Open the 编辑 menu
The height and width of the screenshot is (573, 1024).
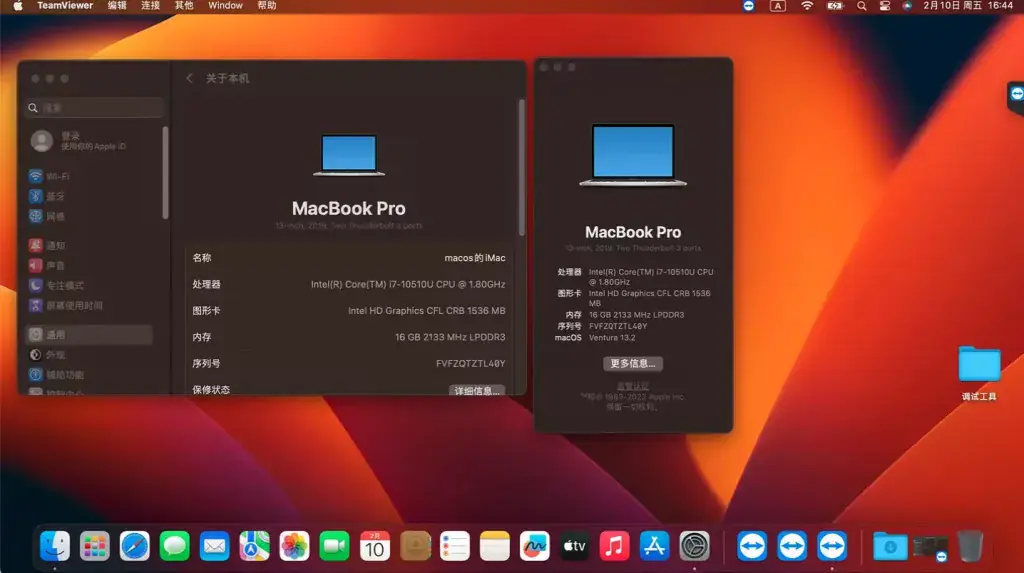click(118, 5)
